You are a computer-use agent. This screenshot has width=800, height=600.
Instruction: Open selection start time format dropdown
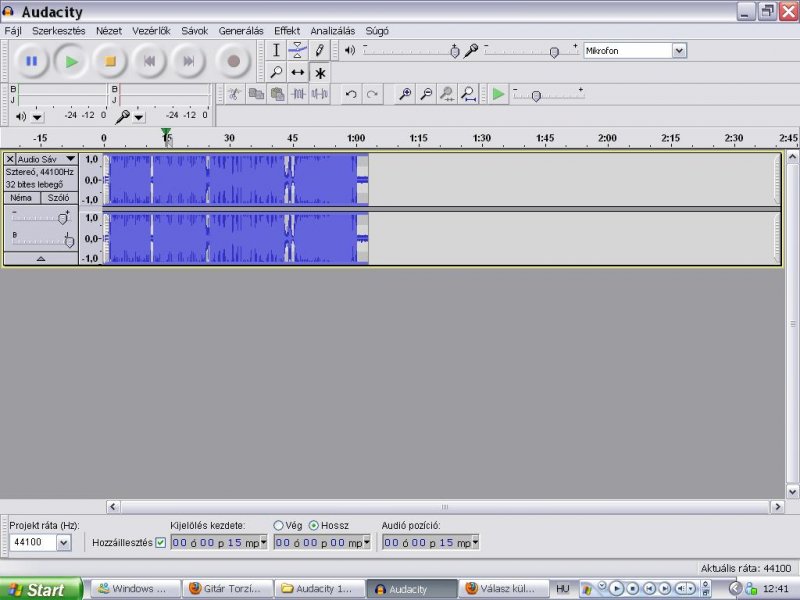click(264, 542)
